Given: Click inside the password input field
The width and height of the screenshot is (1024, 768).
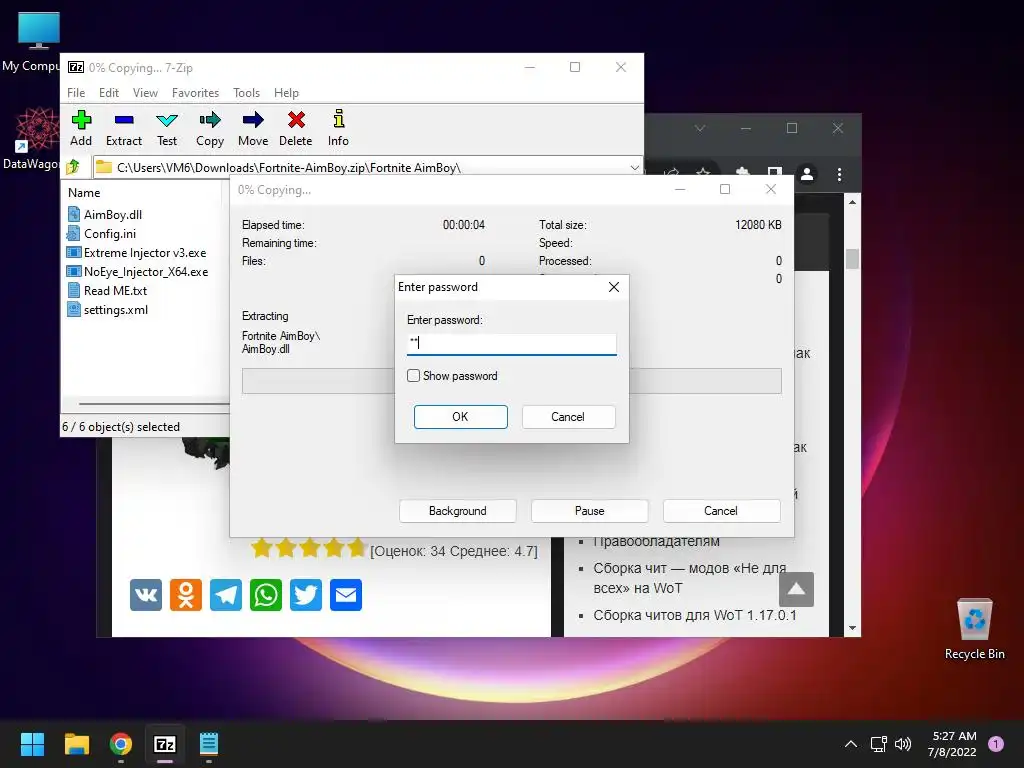Looking at the screenshot, I should [511, 344].
